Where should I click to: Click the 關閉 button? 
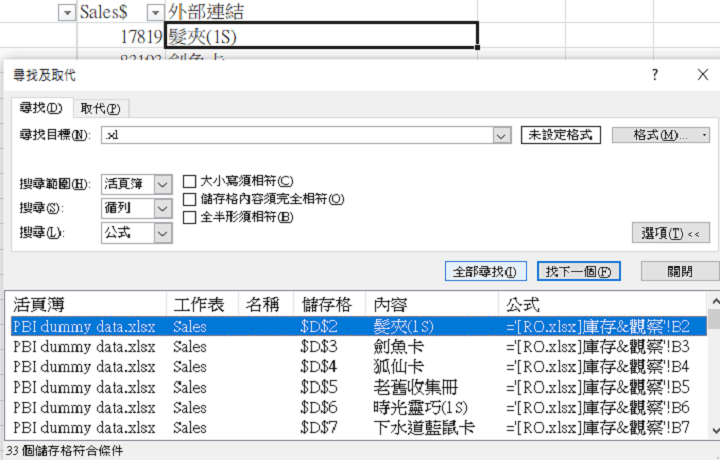[x=679, y=271]
